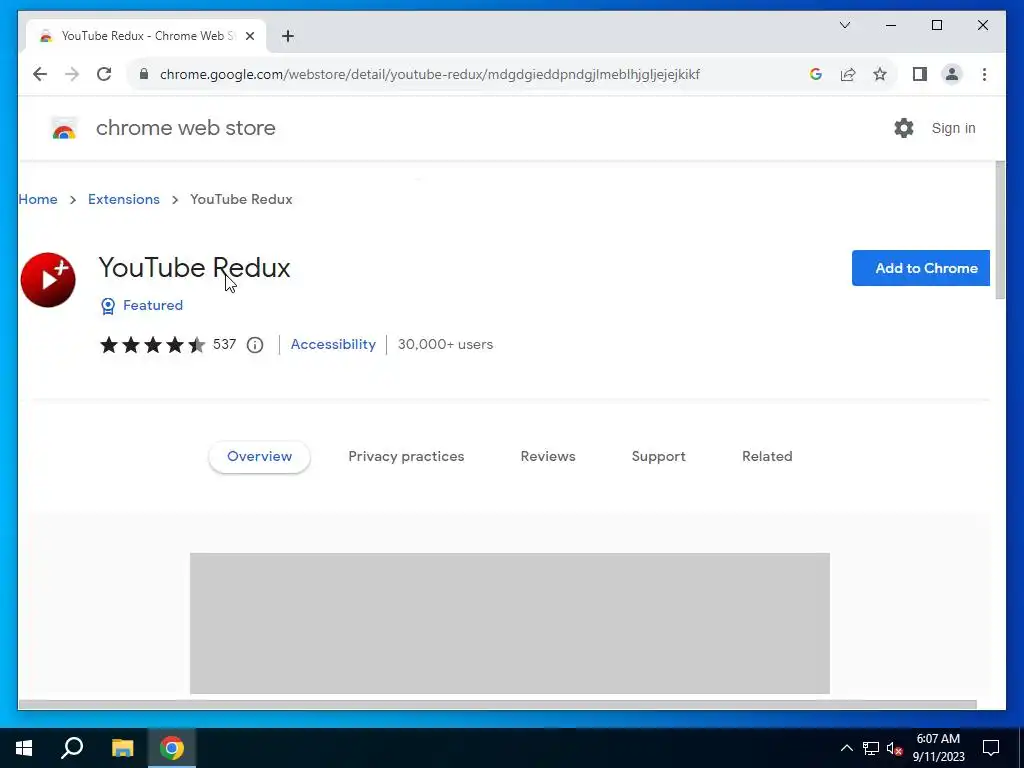Open Chrome Web Store settings gear
This screenshot has height=768, width=1024.
pos(904,128)
